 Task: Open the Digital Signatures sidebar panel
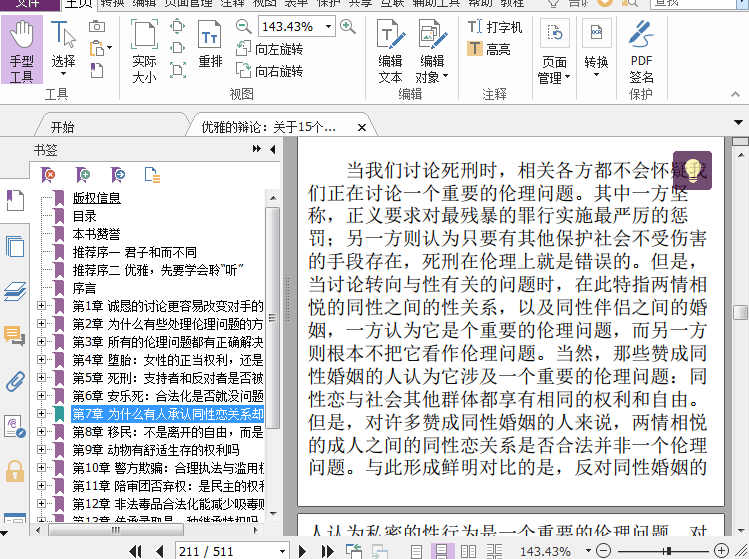(15, 426)
